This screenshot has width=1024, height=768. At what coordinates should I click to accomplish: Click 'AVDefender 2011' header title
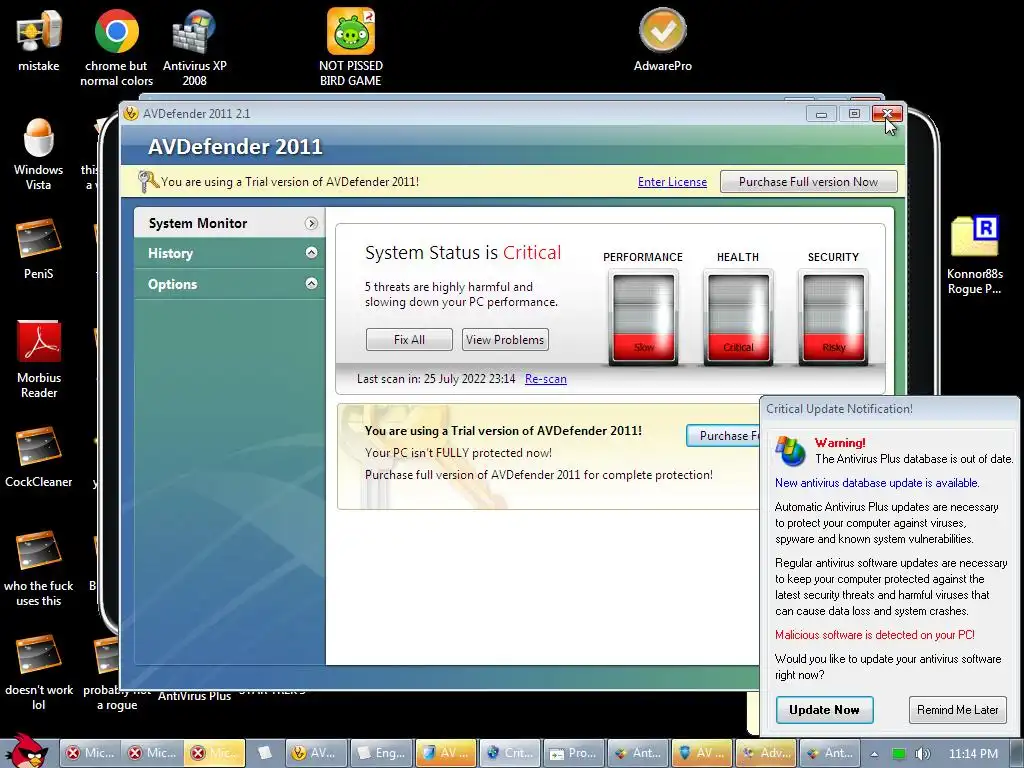point(235,146)
